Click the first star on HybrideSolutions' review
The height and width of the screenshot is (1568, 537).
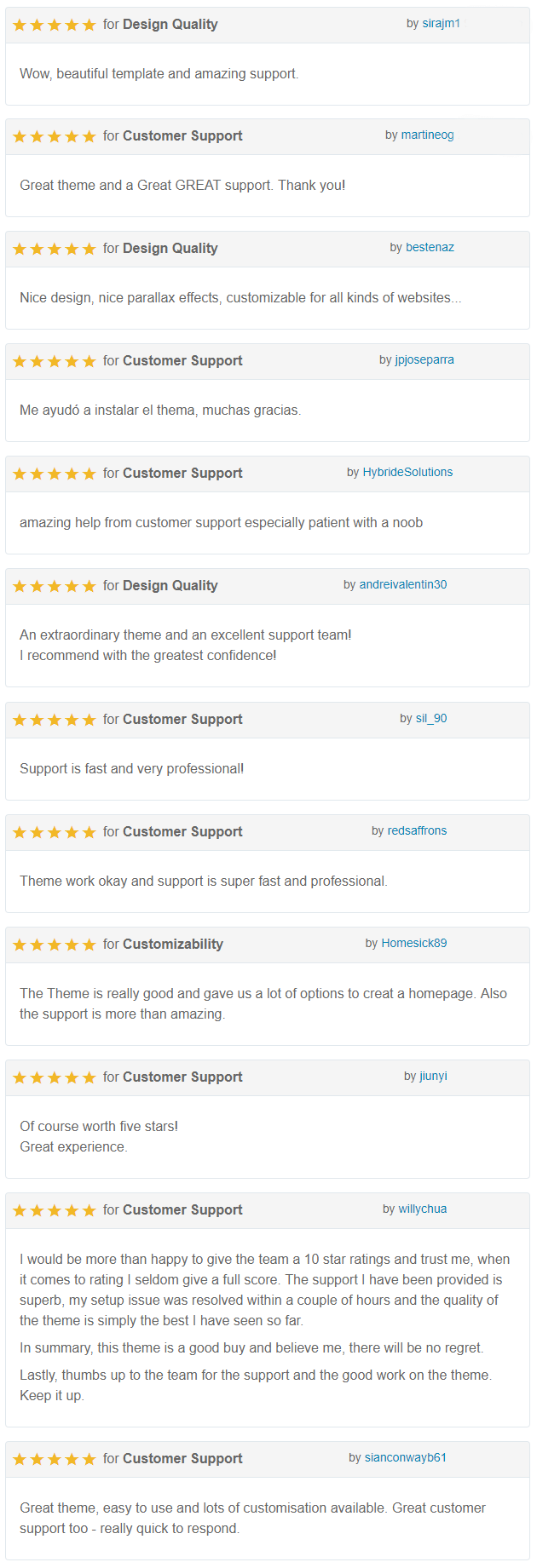tap(20, 474)
